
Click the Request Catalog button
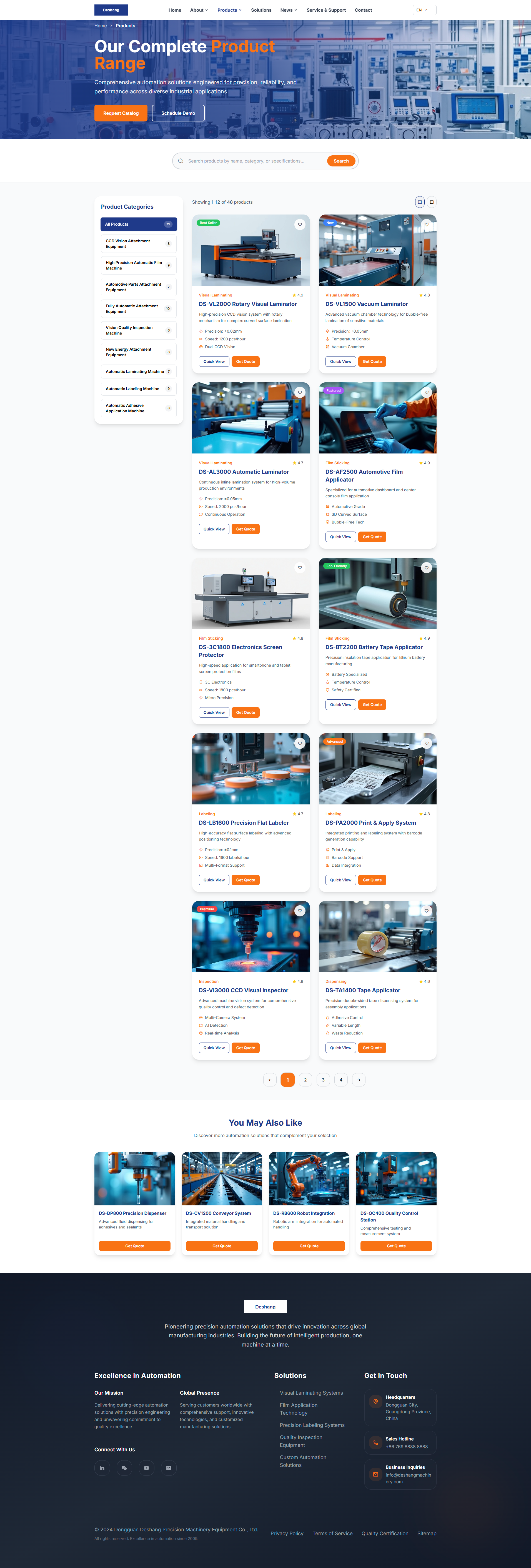click(121, 113)
